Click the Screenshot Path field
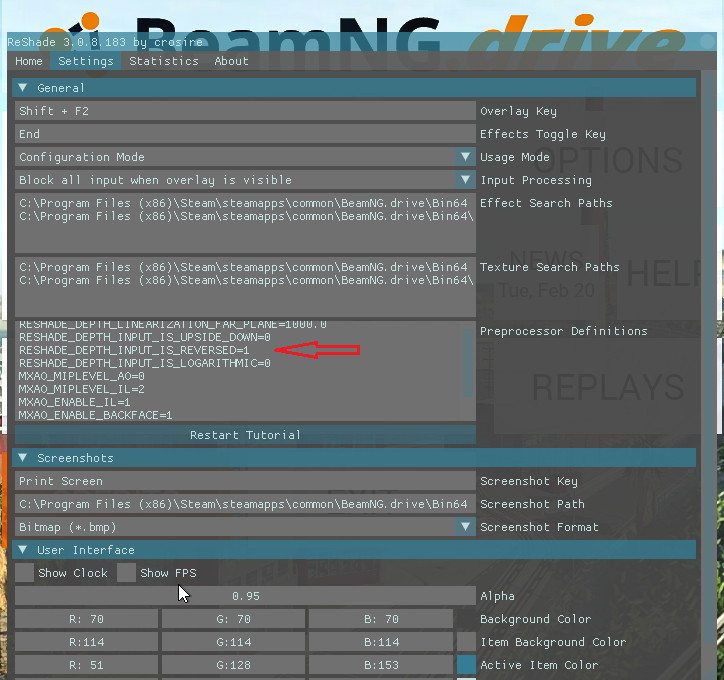The width and height of the screenshot is (724, 680). pos(245,504)
